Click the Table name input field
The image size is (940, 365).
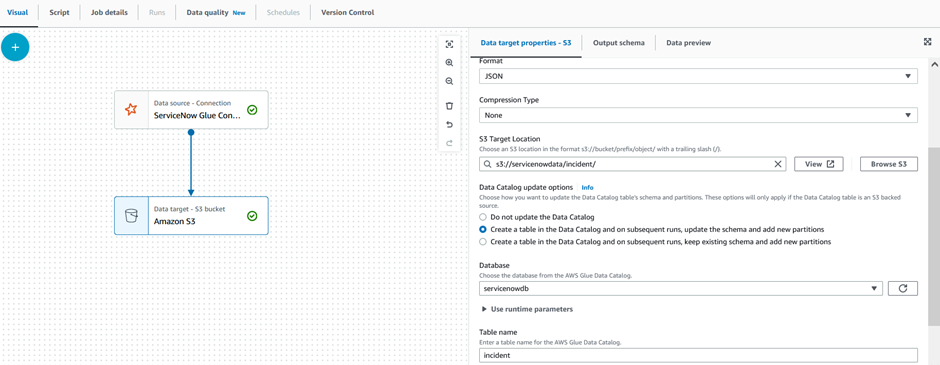(698, 355)
